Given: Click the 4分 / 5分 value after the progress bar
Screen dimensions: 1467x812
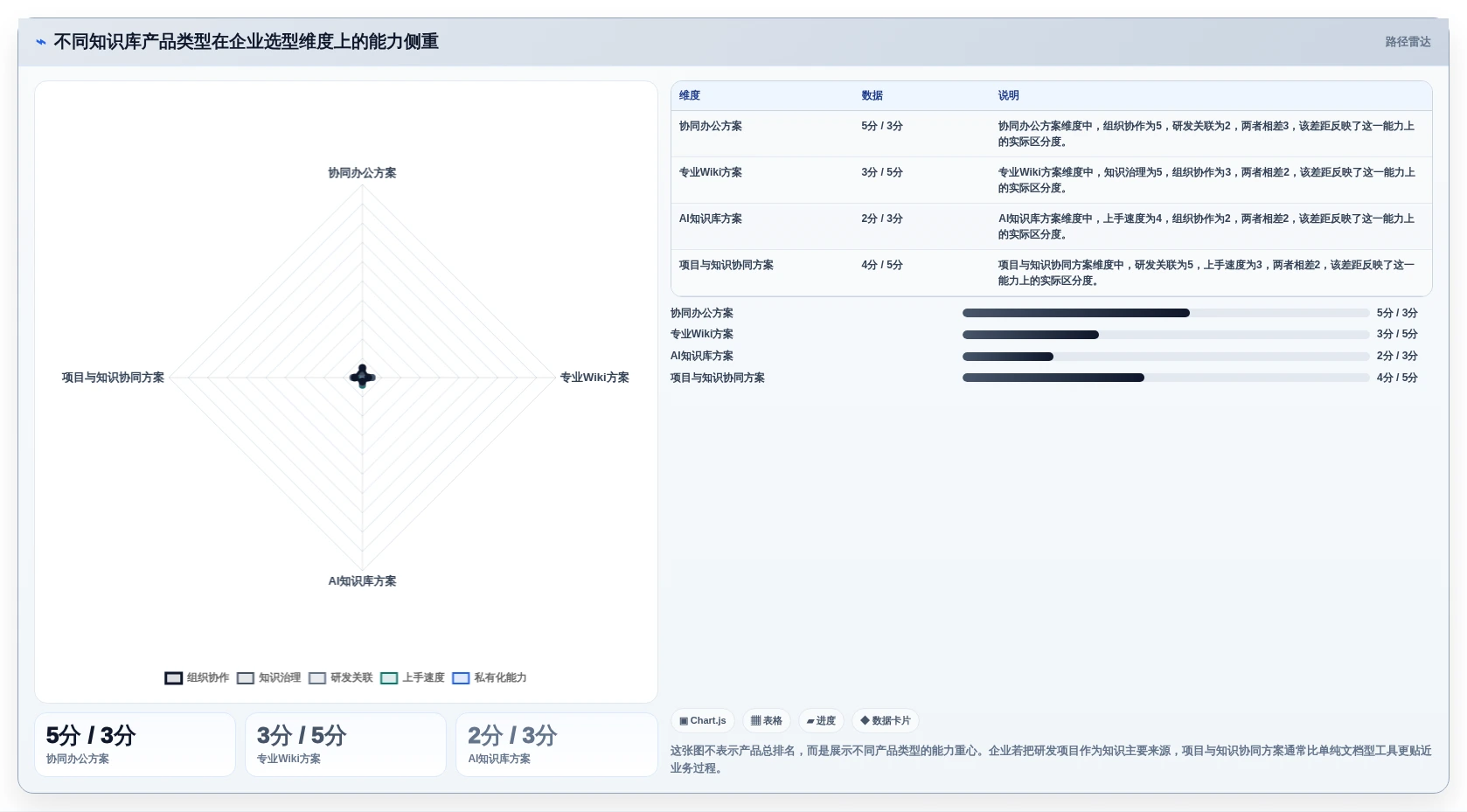Looking at the screenshot, I should point(1397,378).
